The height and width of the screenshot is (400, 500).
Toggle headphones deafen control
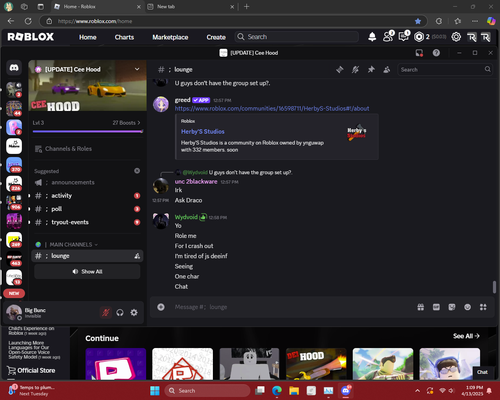tap(120, 313)
